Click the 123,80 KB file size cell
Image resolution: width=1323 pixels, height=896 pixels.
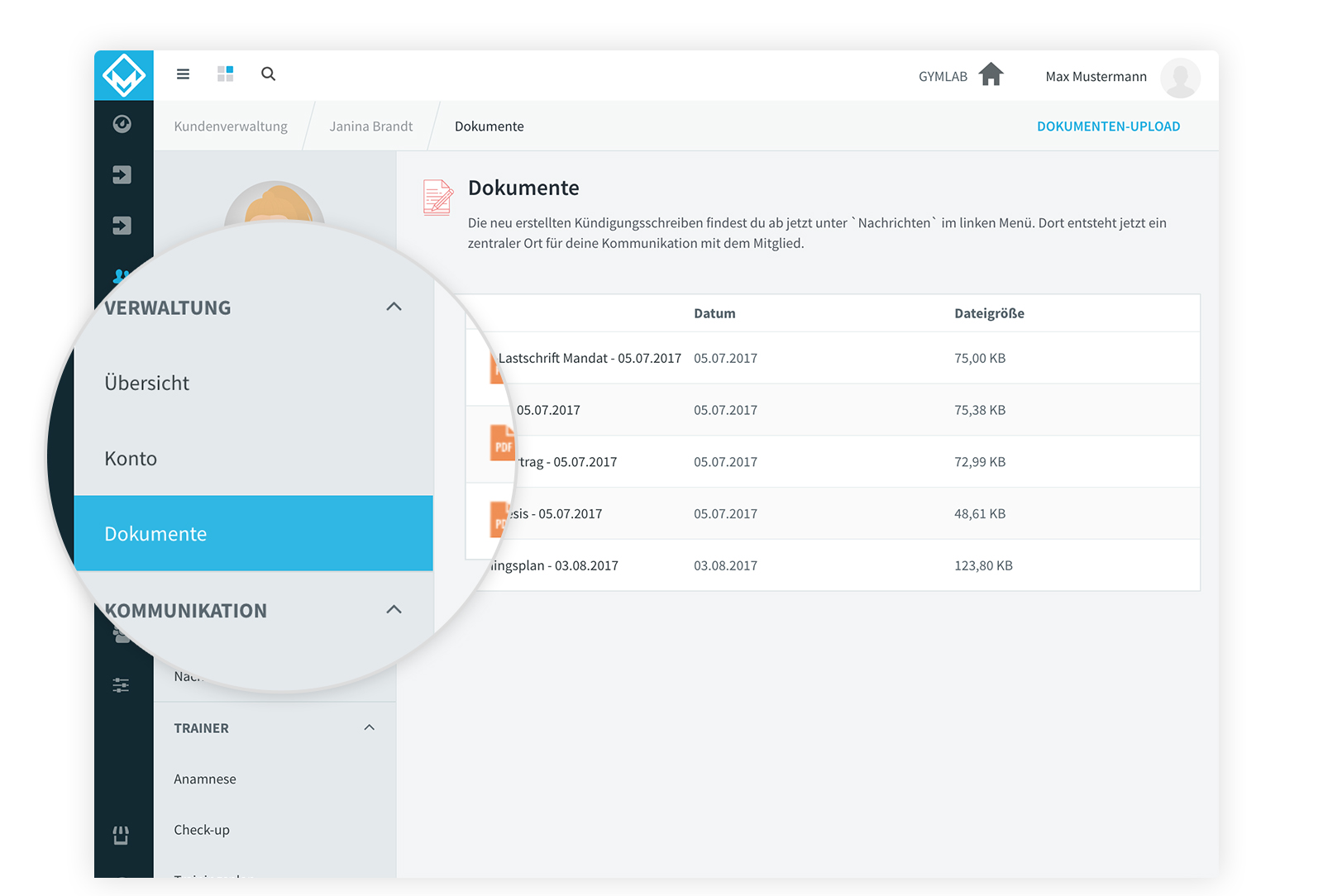[983, 565]
